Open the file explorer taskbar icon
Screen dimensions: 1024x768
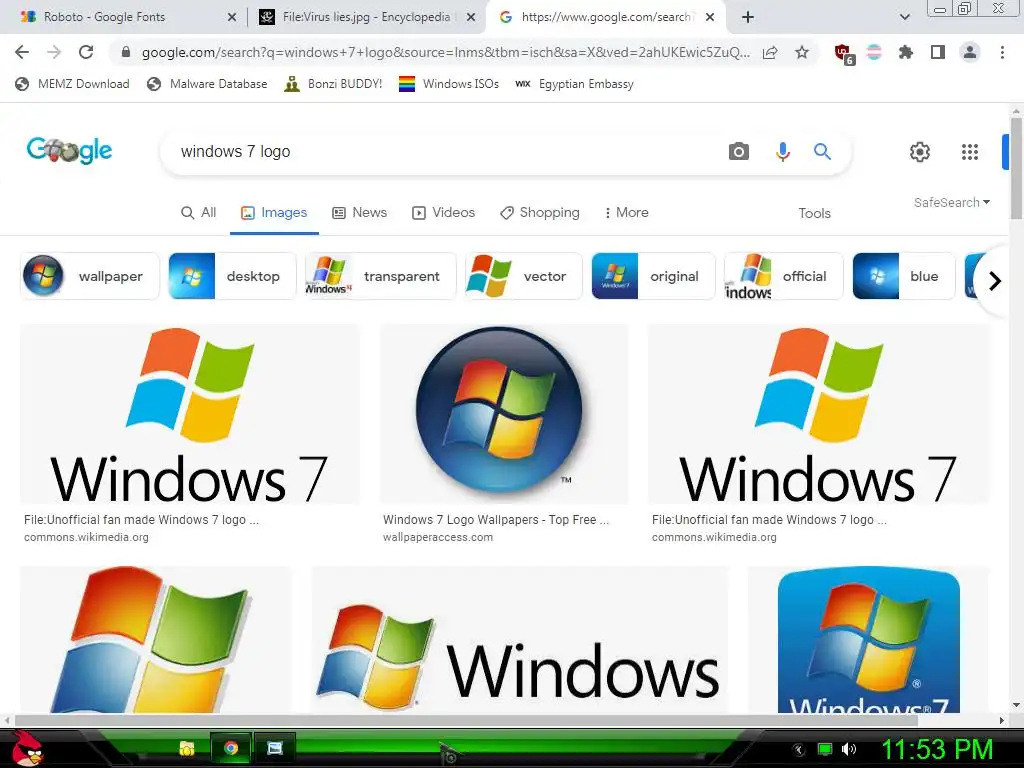pyautogui.click(x=187, y=748)
